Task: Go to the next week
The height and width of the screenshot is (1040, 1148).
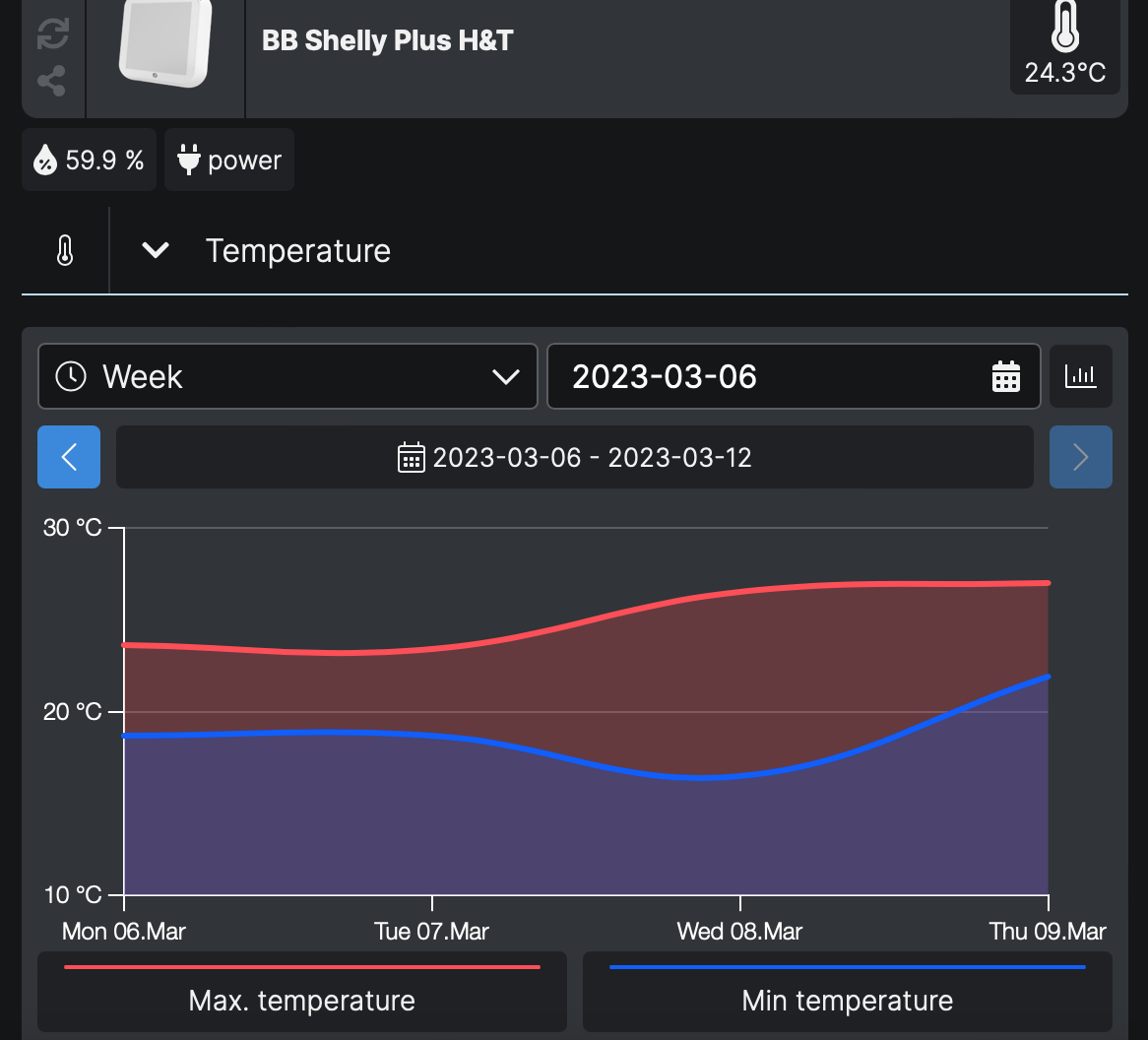Action: point(1080,457)
